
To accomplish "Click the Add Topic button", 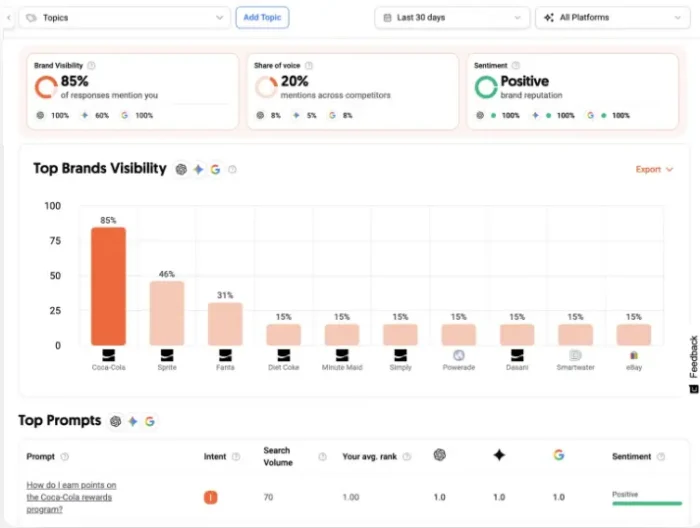I will pos(262,18).
